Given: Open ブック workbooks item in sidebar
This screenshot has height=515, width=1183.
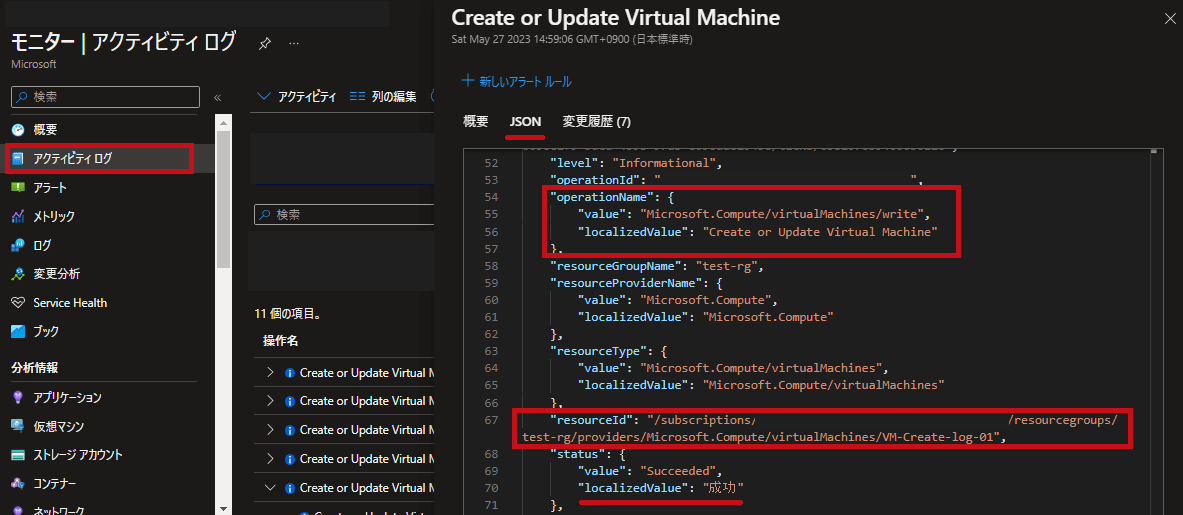Looking at the screenshot, I should [46, 331].
